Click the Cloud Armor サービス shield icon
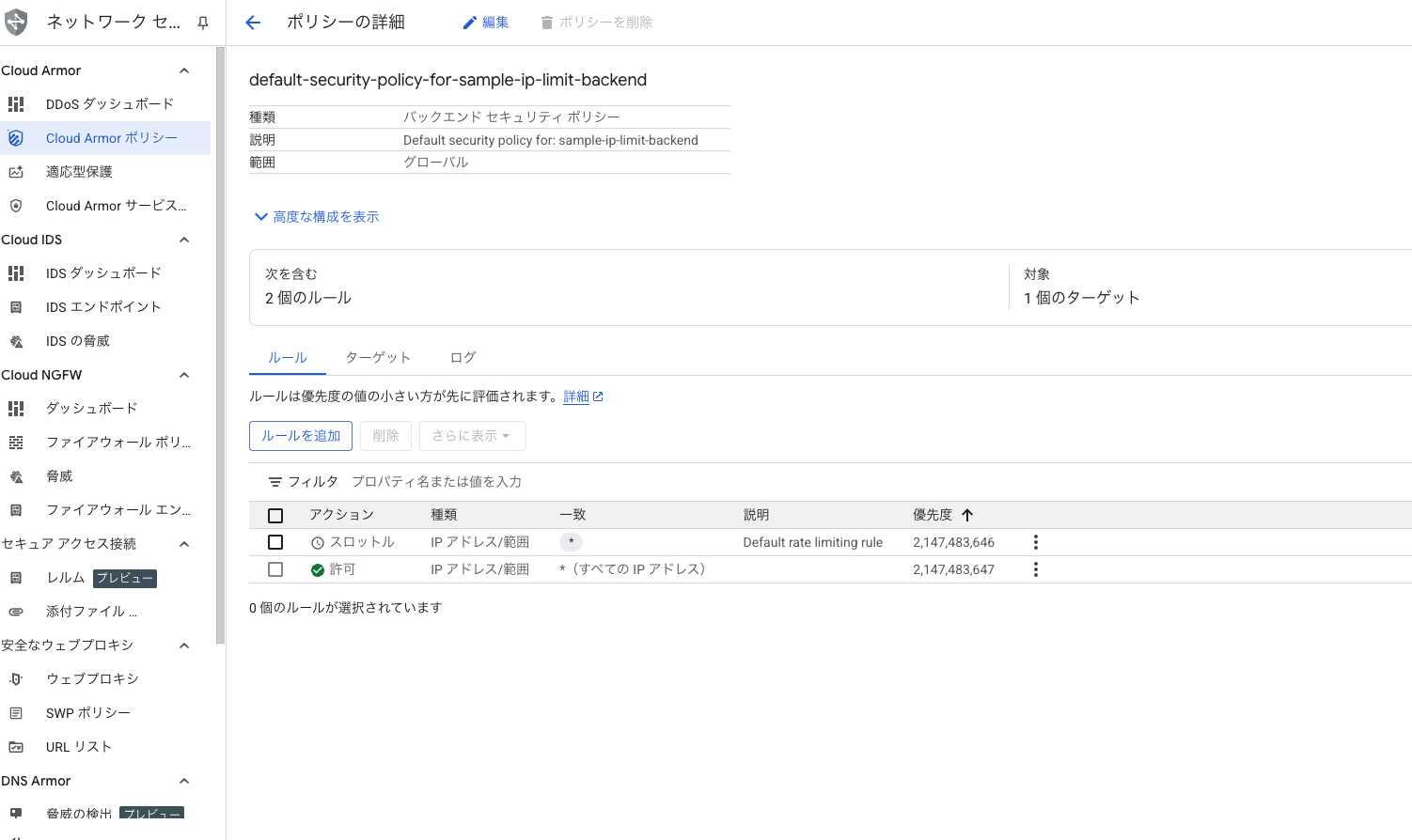1412x840 pixels. pyautogui.click(x=16, y=206)
